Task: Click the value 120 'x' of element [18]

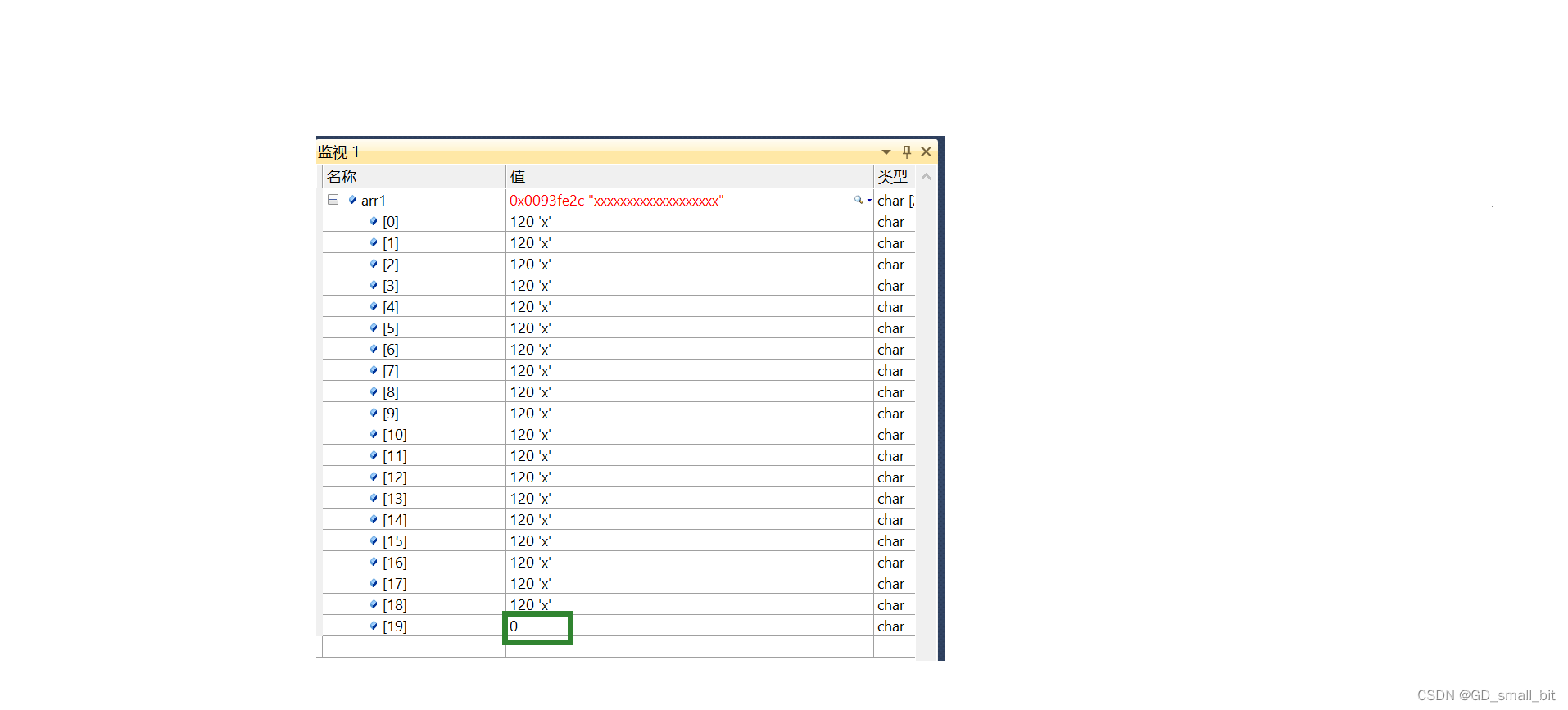Action: [530, 605]
